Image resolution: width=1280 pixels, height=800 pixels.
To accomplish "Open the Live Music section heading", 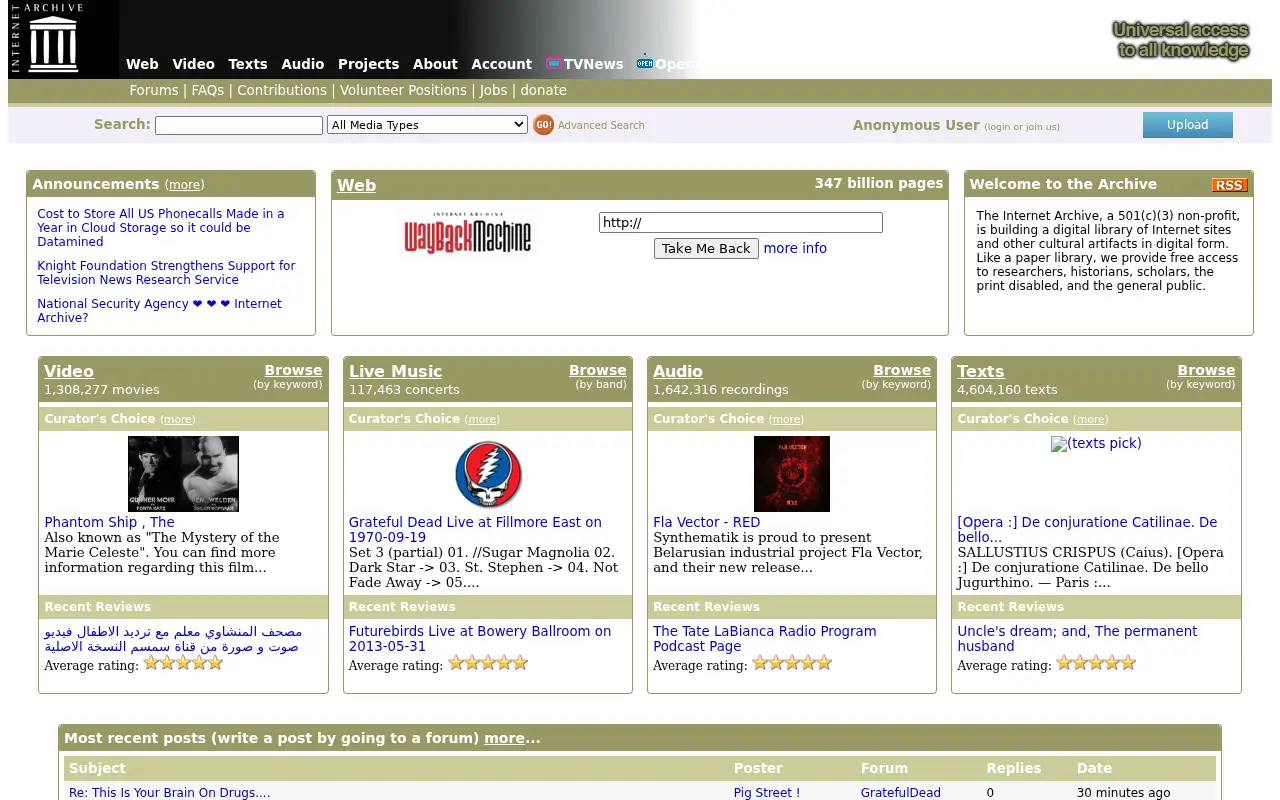I will point(395,371).
